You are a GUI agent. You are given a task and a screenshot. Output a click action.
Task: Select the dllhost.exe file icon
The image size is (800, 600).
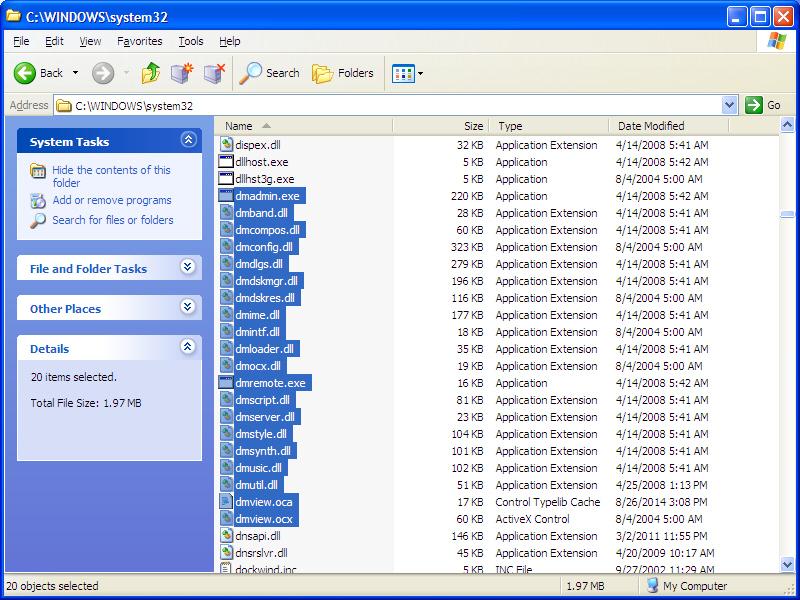point(226,162)
